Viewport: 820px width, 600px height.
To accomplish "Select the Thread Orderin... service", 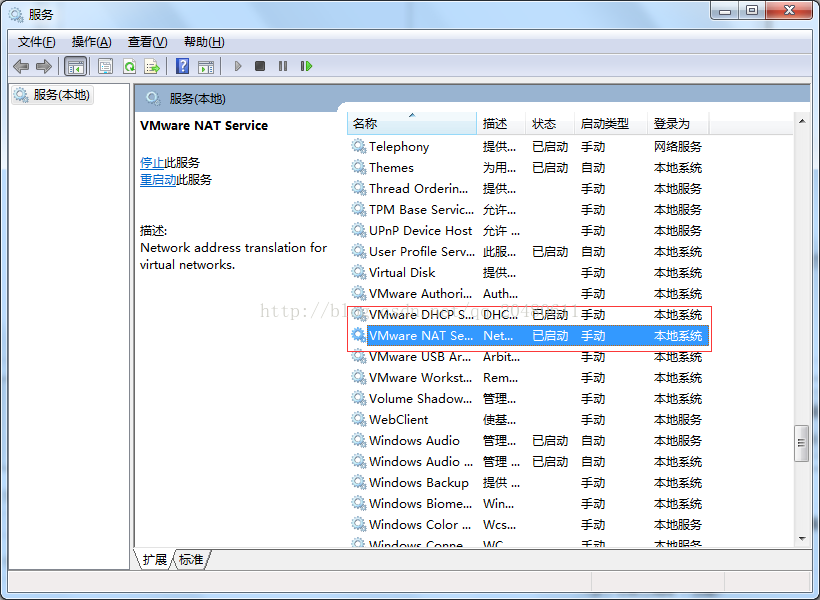I will tap(528, 188).
